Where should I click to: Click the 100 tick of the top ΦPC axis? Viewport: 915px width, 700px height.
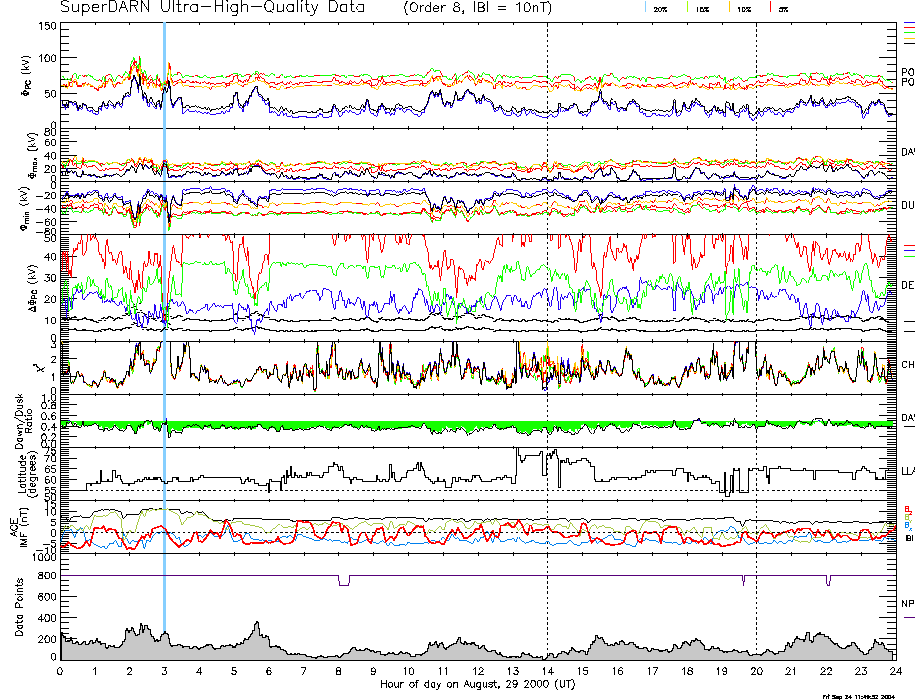[x=48, y=58]
